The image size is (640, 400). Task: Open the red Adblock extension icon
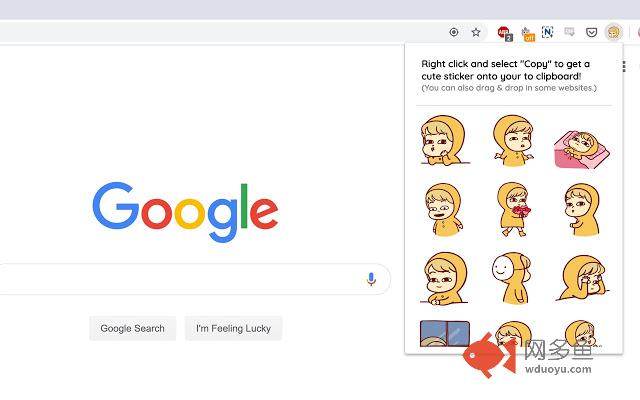click(x=504, y=33)
